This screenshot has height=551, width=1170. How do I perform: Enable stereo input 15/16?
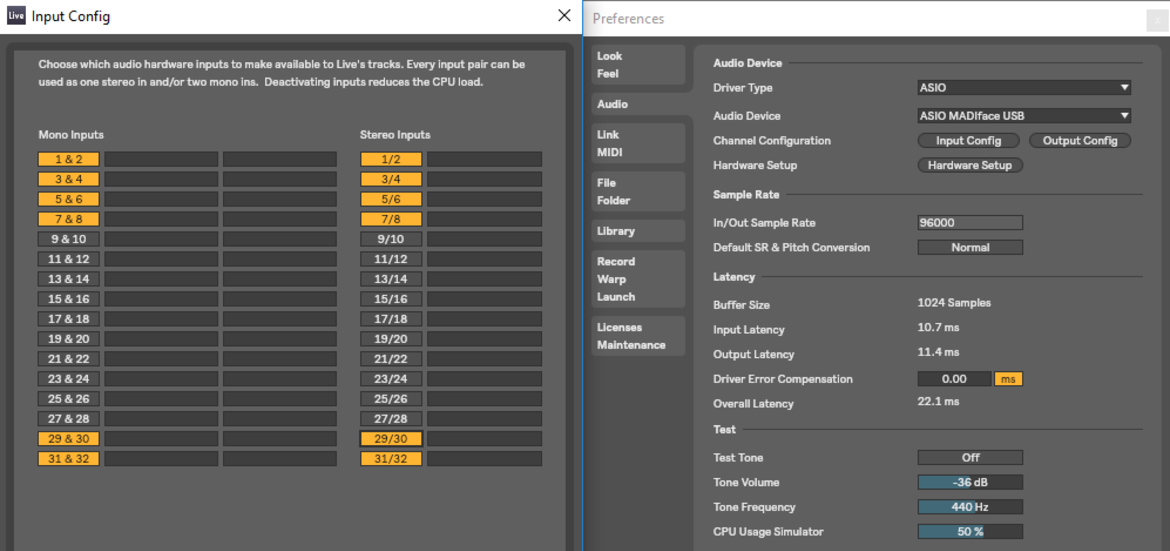(391, 299)
